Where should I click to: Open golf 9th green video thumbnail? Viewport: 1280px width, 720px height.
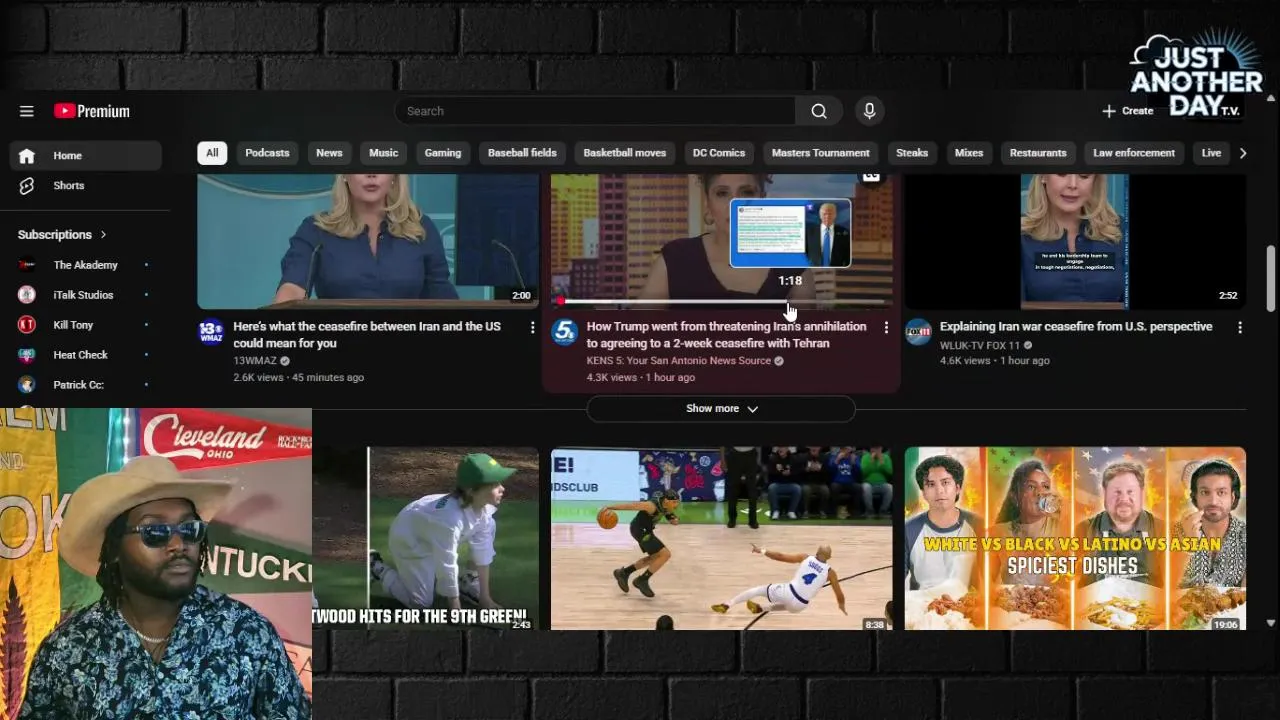click(x=425, y=538)
